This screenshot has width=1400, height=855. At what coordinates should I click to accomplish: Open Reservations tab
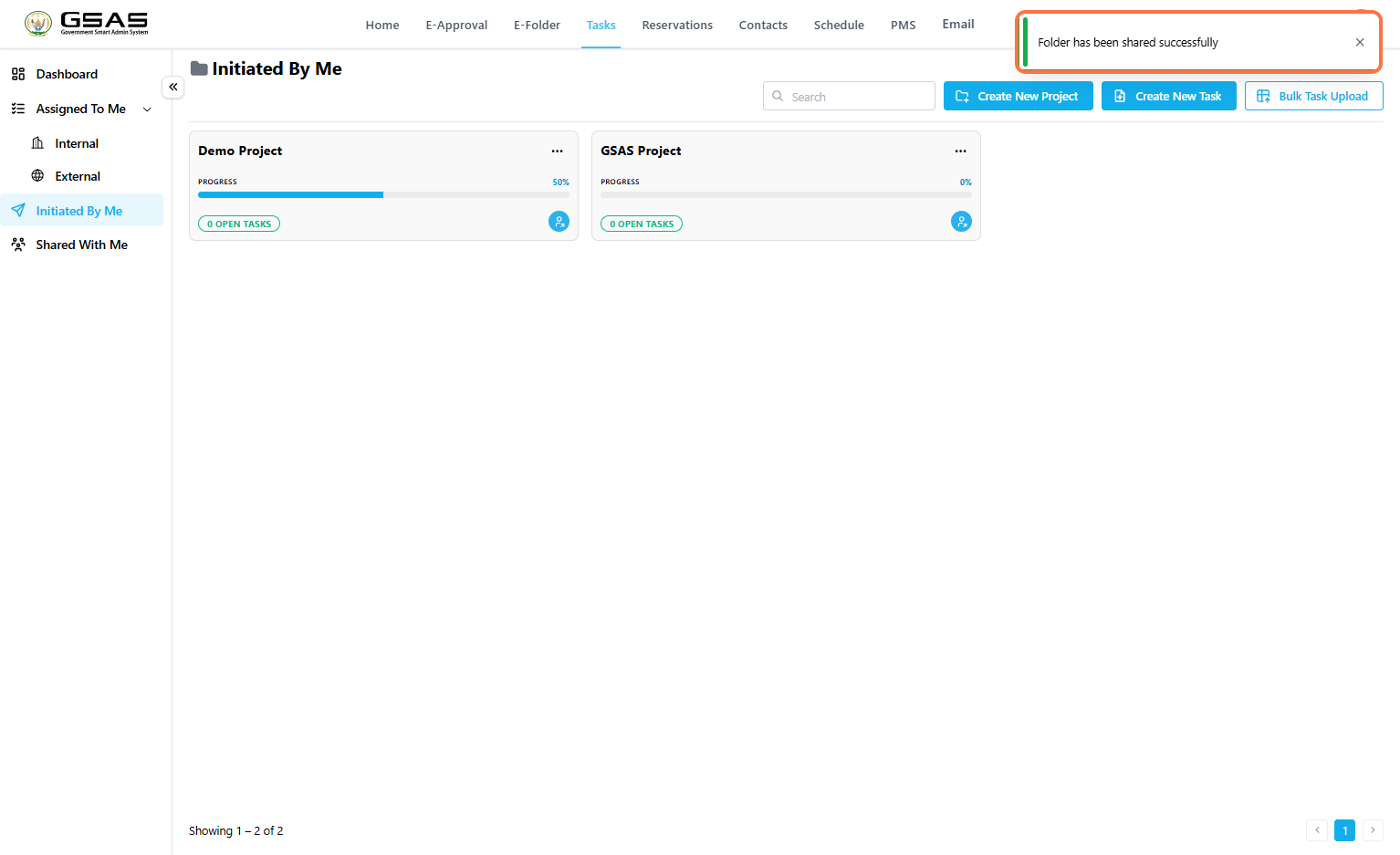tap(677, 25)
